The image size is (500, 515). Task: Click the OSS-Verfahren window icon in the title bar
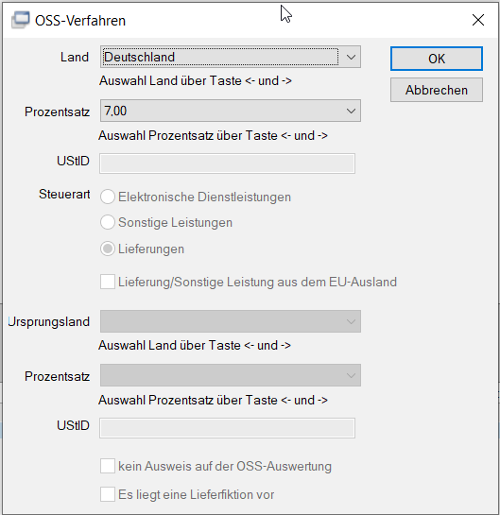(20, 20)
